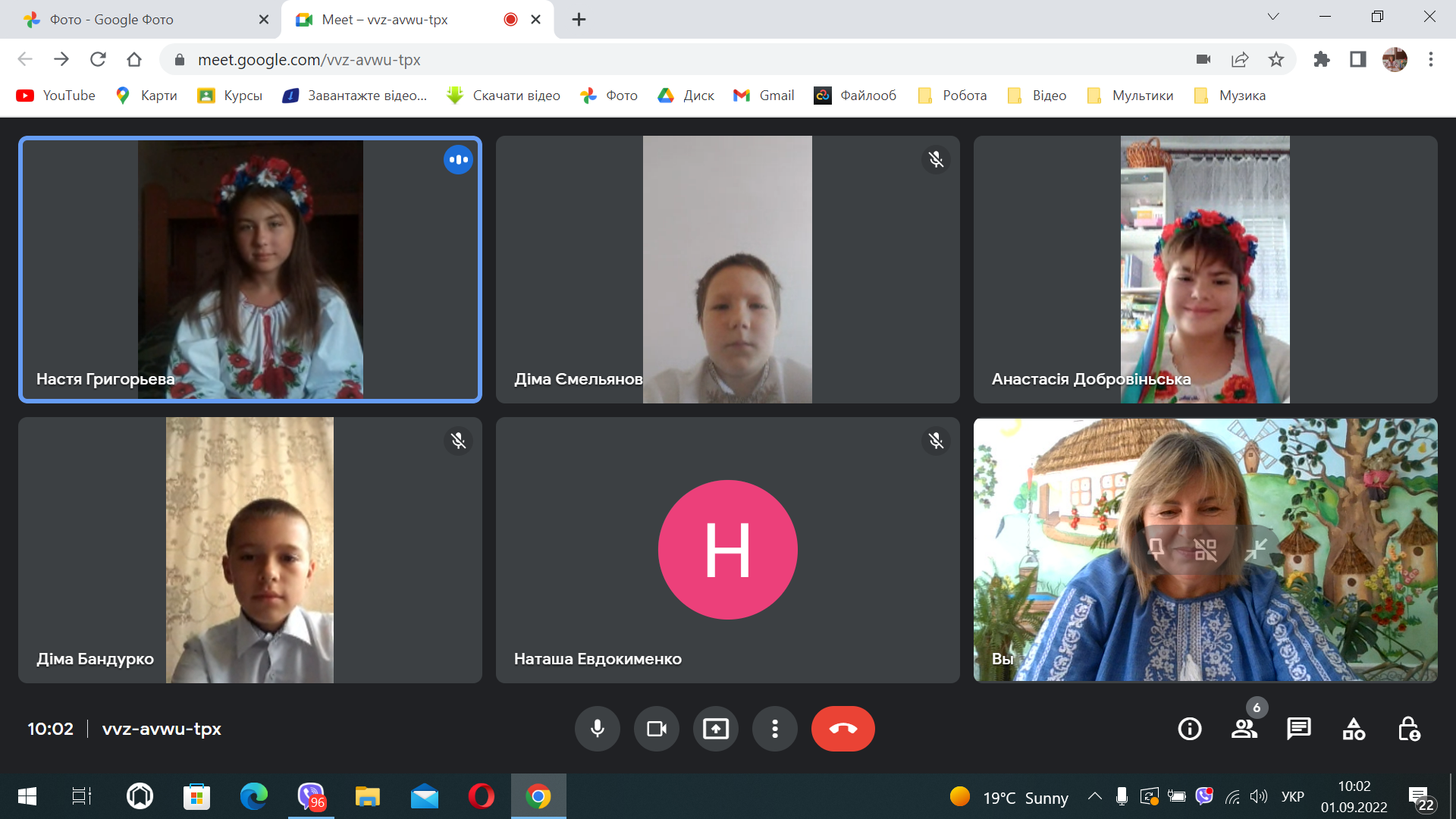Open Activities shapes icon
Image resolution: width=1456 pixels, height=819 pixels.
click(1354, 729)
